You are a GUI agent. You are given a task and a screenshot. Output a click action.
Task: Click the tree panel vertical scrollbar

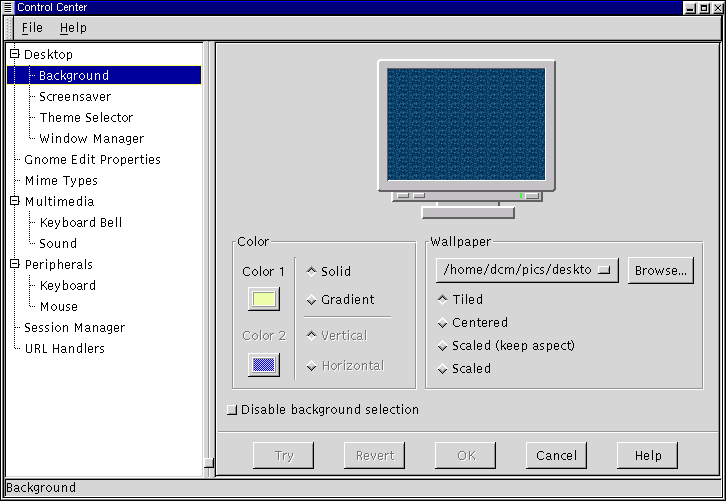pyautogui.click(x=208, y=250)
